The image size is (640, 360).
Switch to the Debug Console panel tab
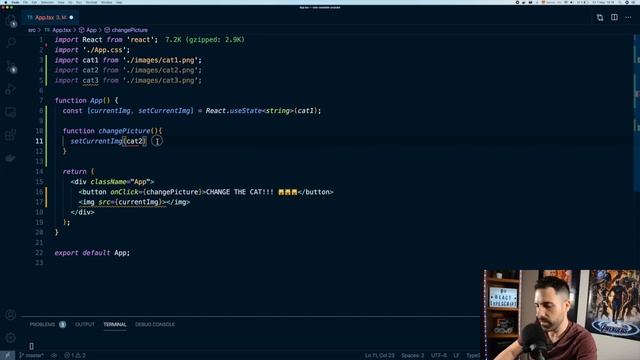pyautogui.click(x=155, y=324)
